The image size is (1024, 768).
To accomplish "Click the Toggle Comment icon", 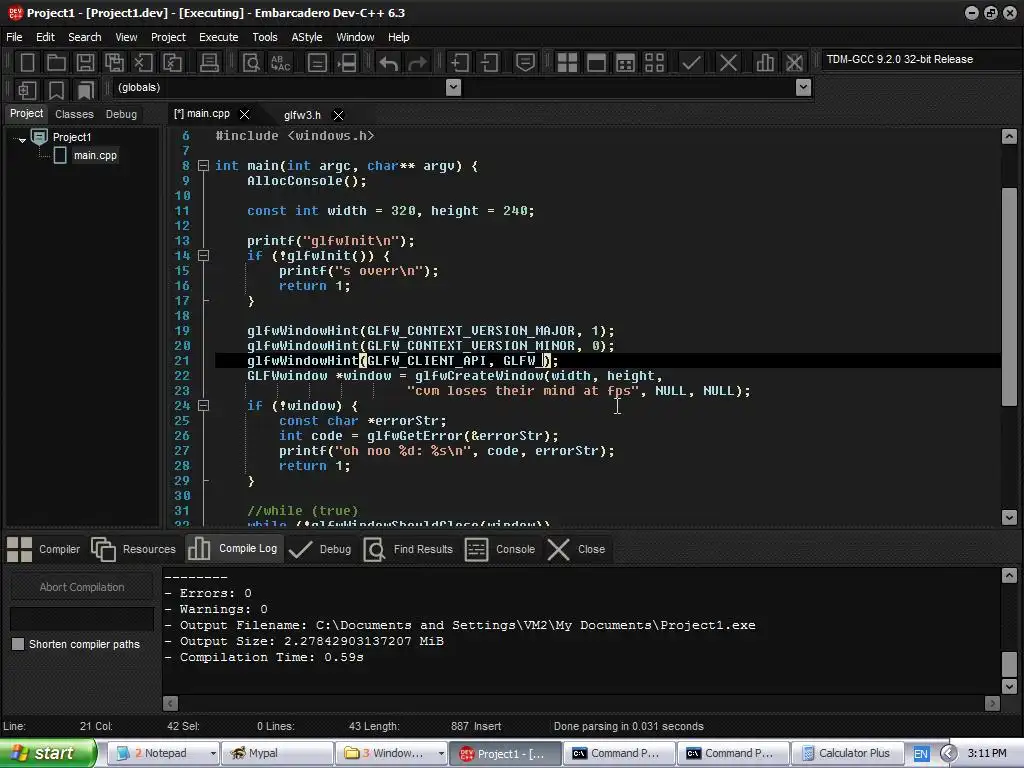I will tap(526, 63).
